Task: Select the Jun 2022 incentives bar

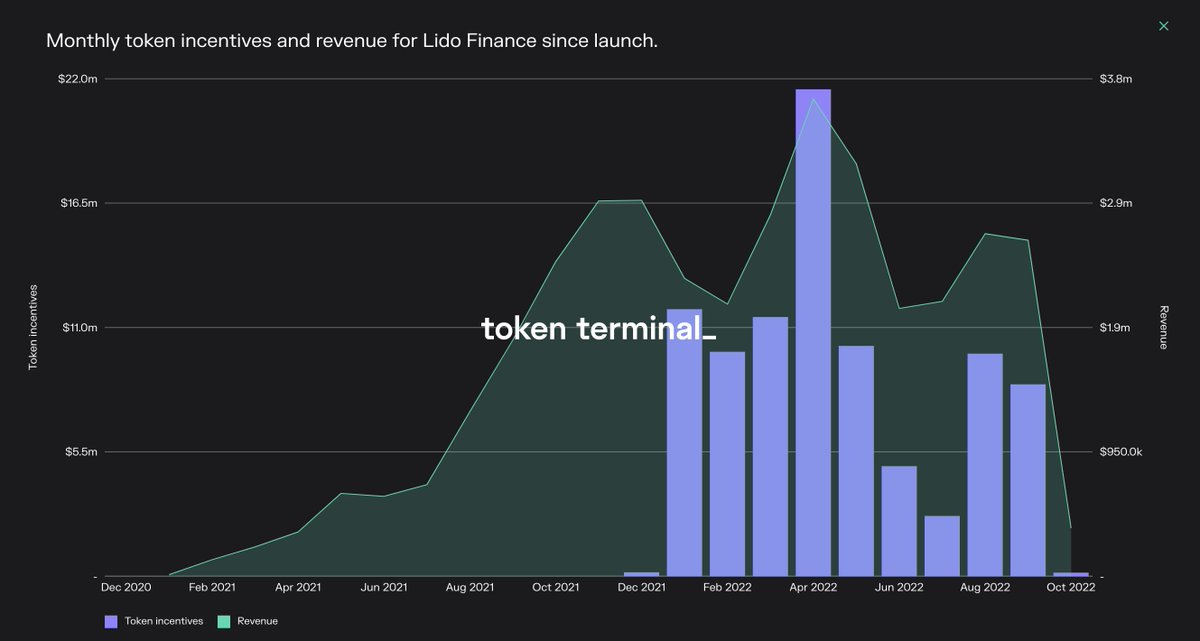Action: [899, 520]
